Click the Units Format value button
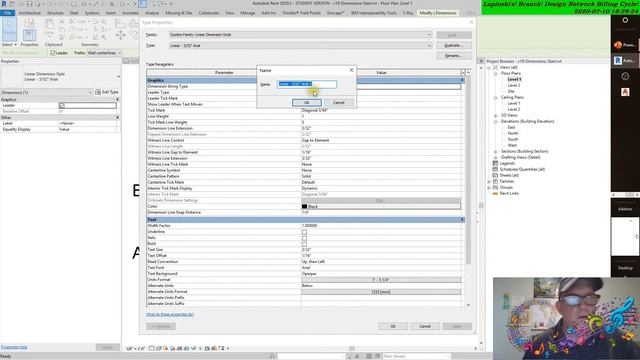 tap(381, 280)
